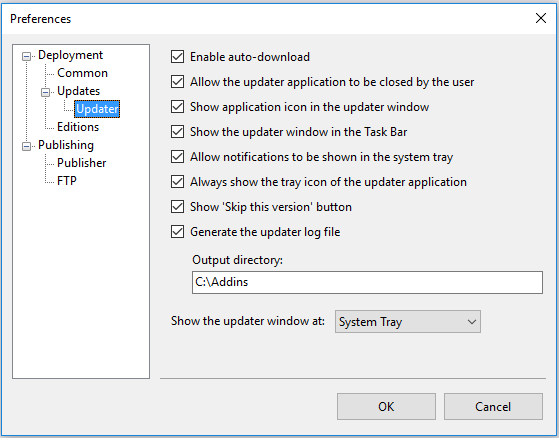Select Editions in the preferences tree

click(x=78, y=127)
